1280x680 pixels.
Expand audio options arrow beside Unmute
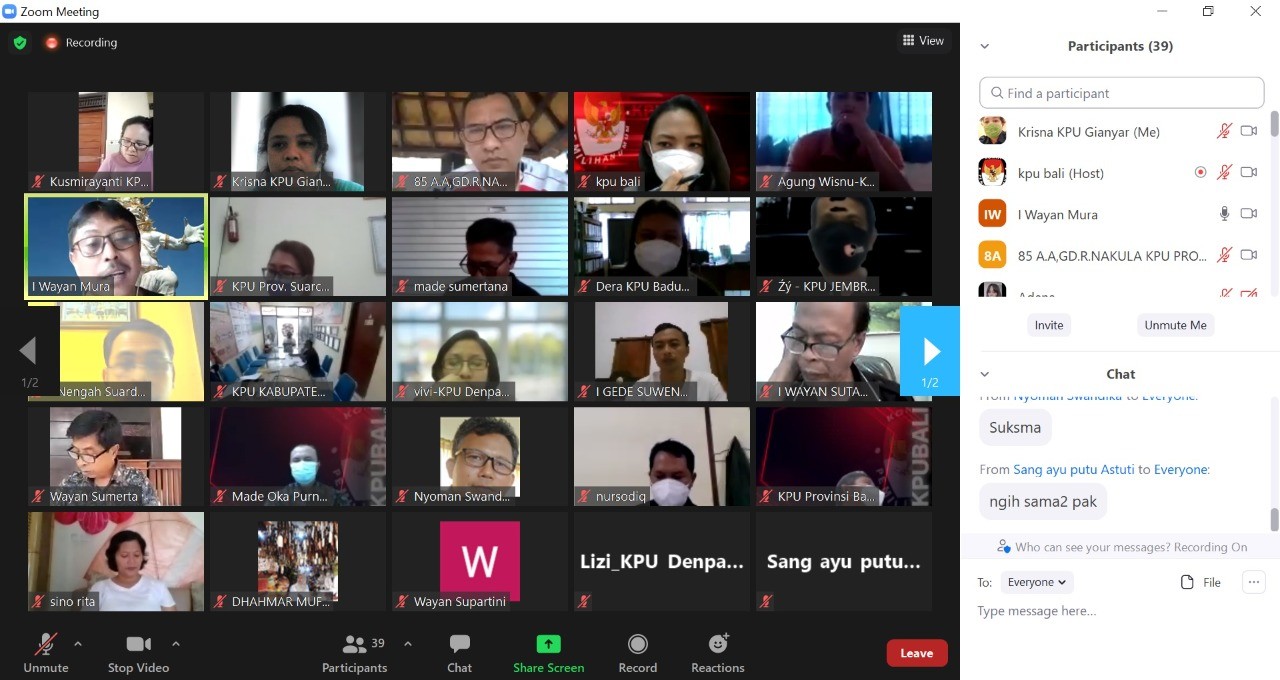(78, 644)
